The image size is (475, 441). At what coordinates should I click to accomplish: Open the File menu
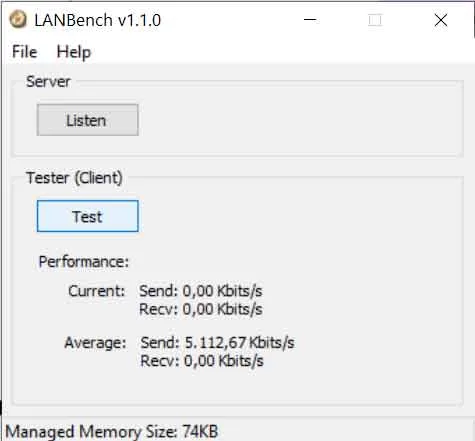pos(24,52)
